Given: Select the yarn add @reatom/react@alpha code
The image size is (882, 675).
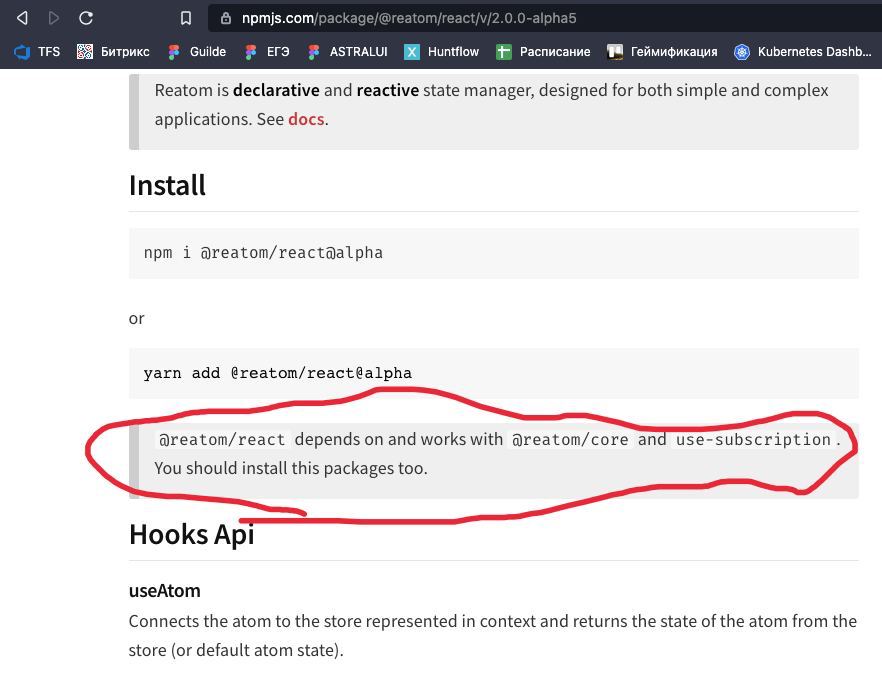Looking at the screenshot, I should point(277,373).
